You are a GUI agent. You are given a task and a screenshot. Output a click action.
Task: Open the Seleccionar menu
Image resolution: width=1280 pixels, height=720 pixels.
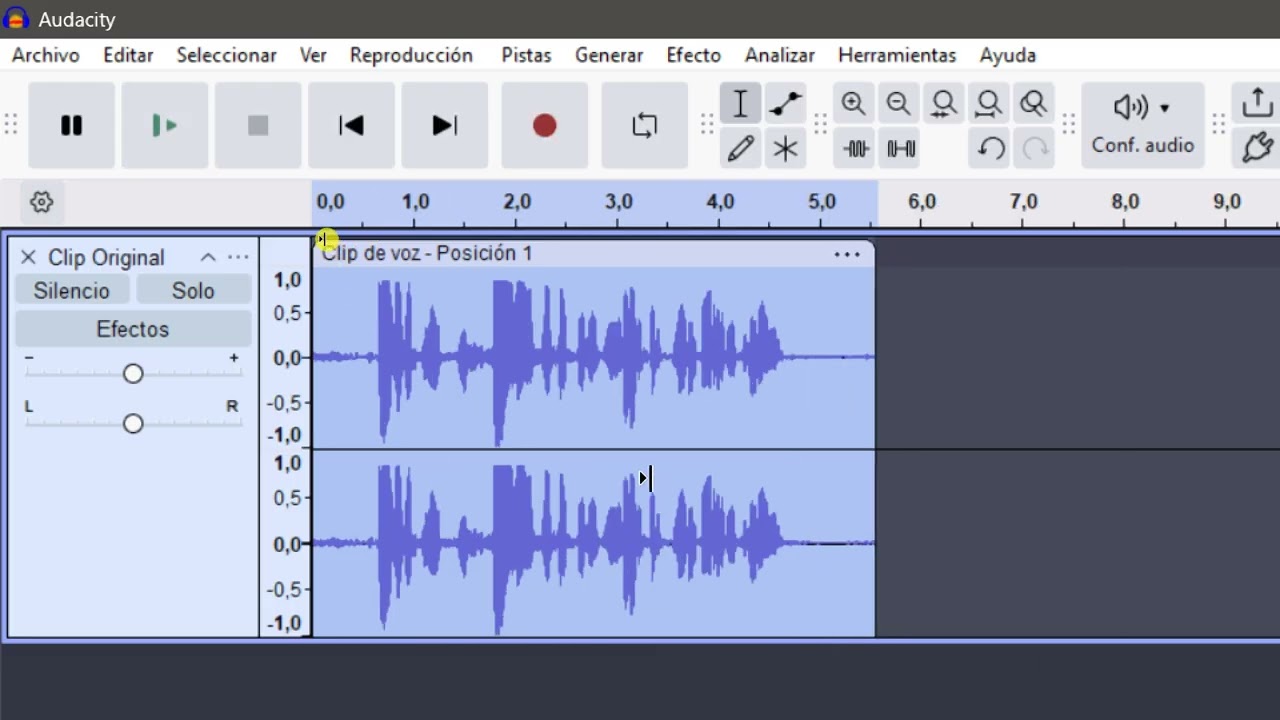[x=227, y=55]
